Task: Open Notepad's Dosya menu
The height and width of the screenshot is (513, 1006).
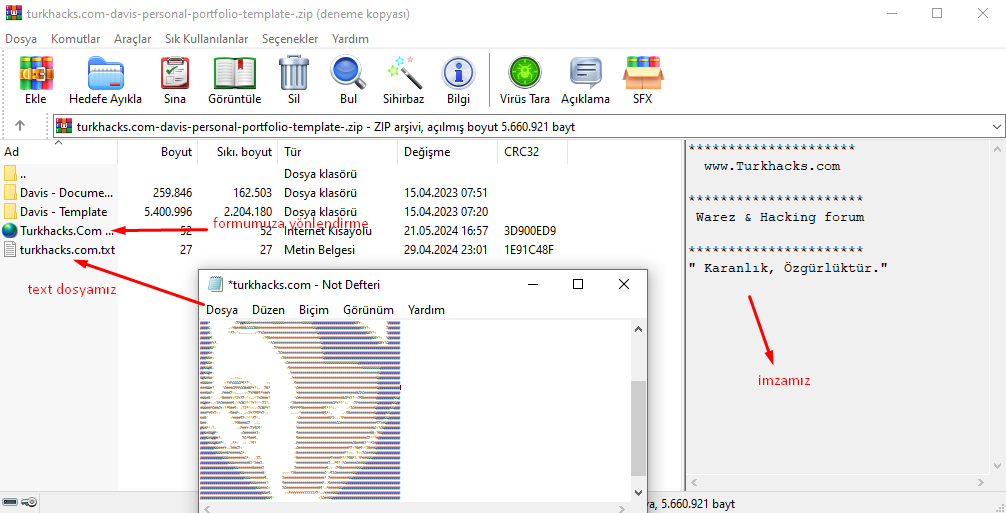Action: [x=222, y=310]
